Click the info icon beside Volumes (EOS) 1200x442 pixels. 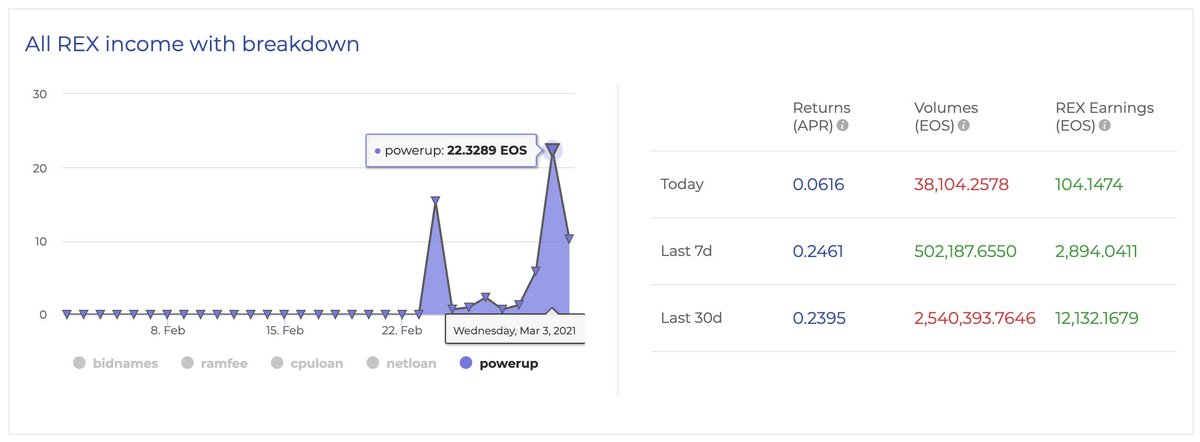(x=964, y=127)
